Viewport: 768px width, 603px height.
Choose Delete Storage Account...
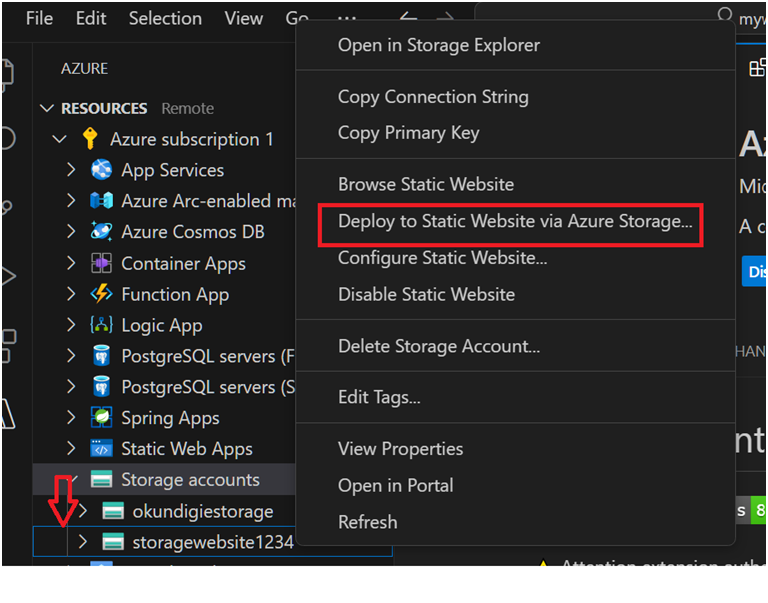[x=515, y=346]
